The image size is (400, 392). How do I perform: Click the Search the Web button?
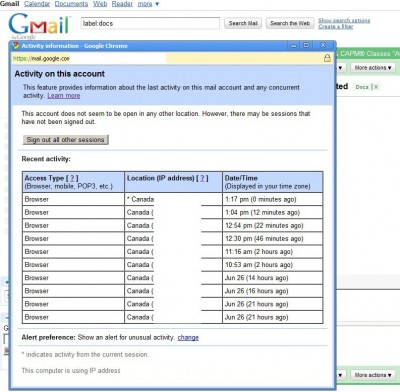(x=290, y=23)
